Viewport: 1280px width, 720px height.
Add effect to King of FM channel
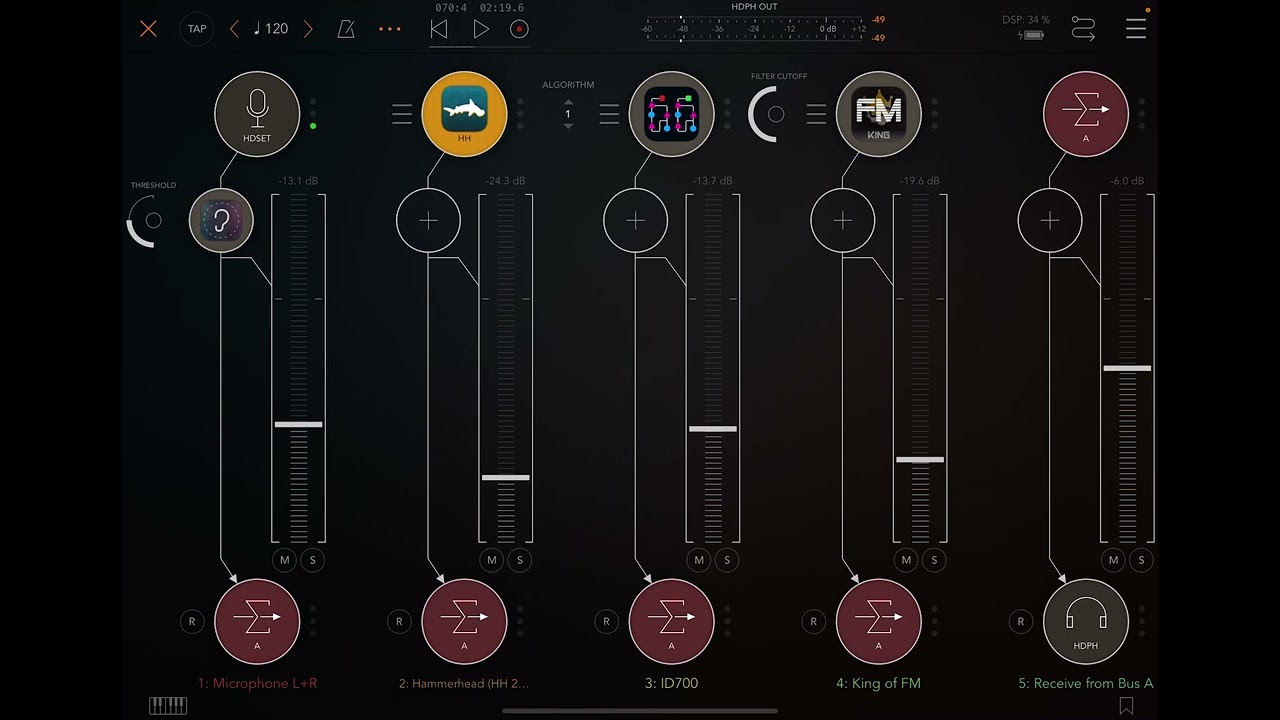pos(842,220)
